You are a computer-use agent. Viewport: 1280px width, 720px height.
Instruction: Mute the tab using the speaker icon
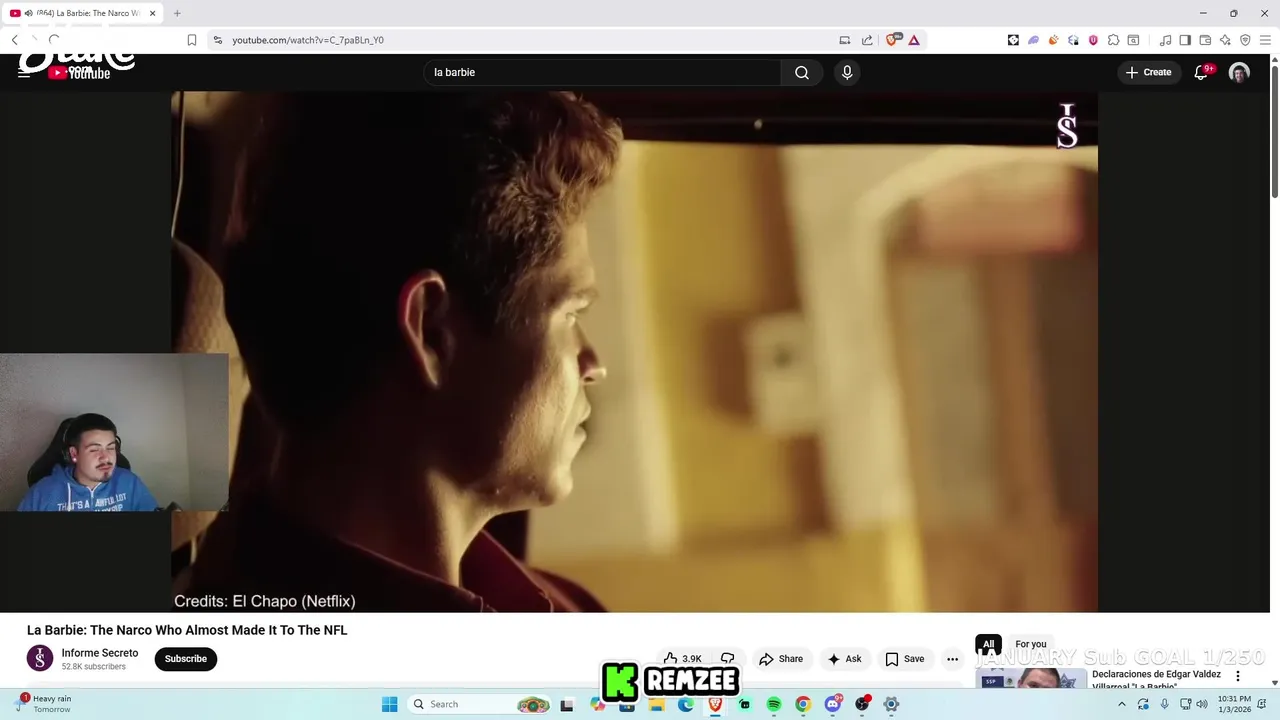click(28, 13)
